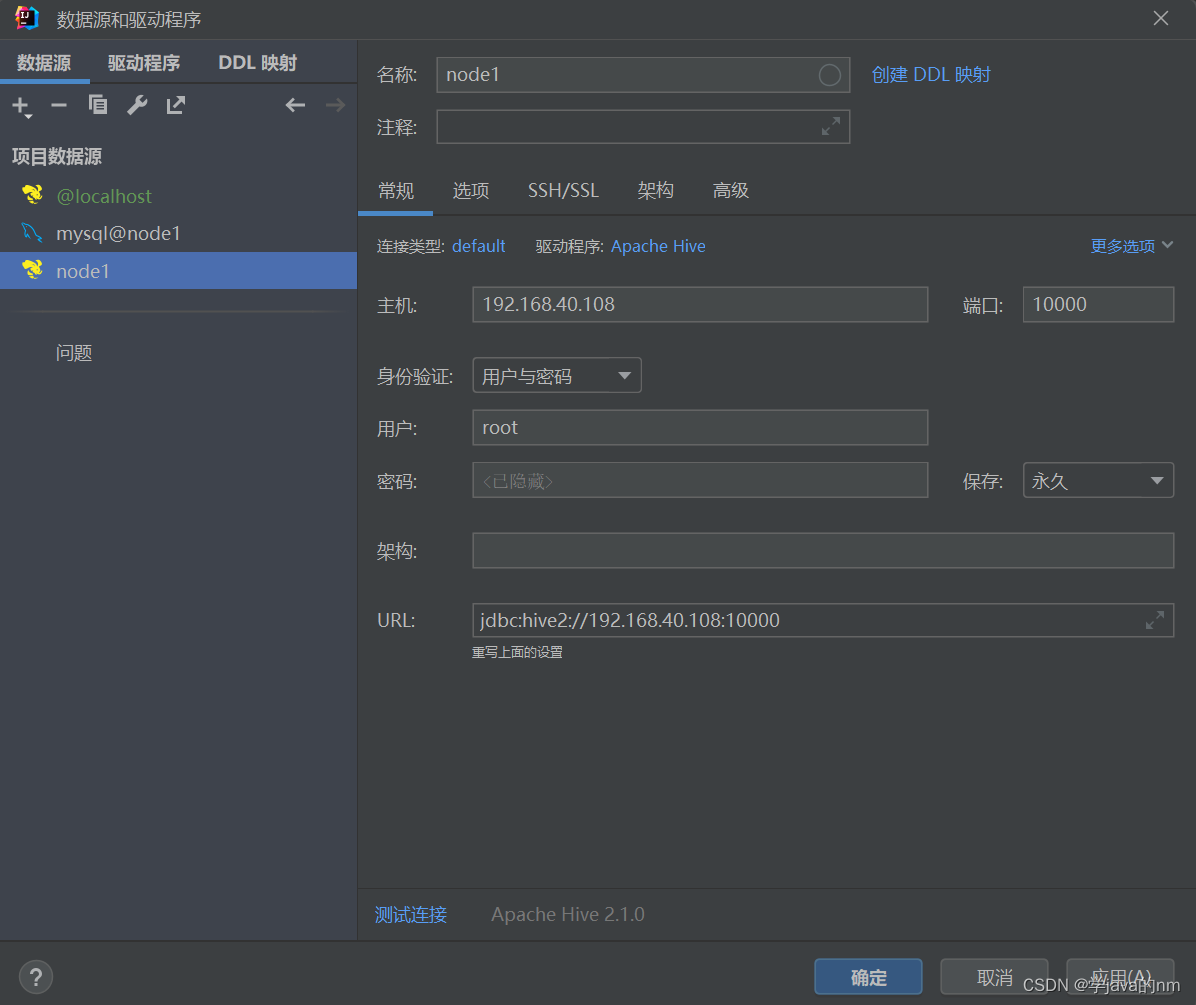Viewport: 1196px width, 1005px height.
Task: Open the 保存 永久 dropdown
Action: (1098, 480)
